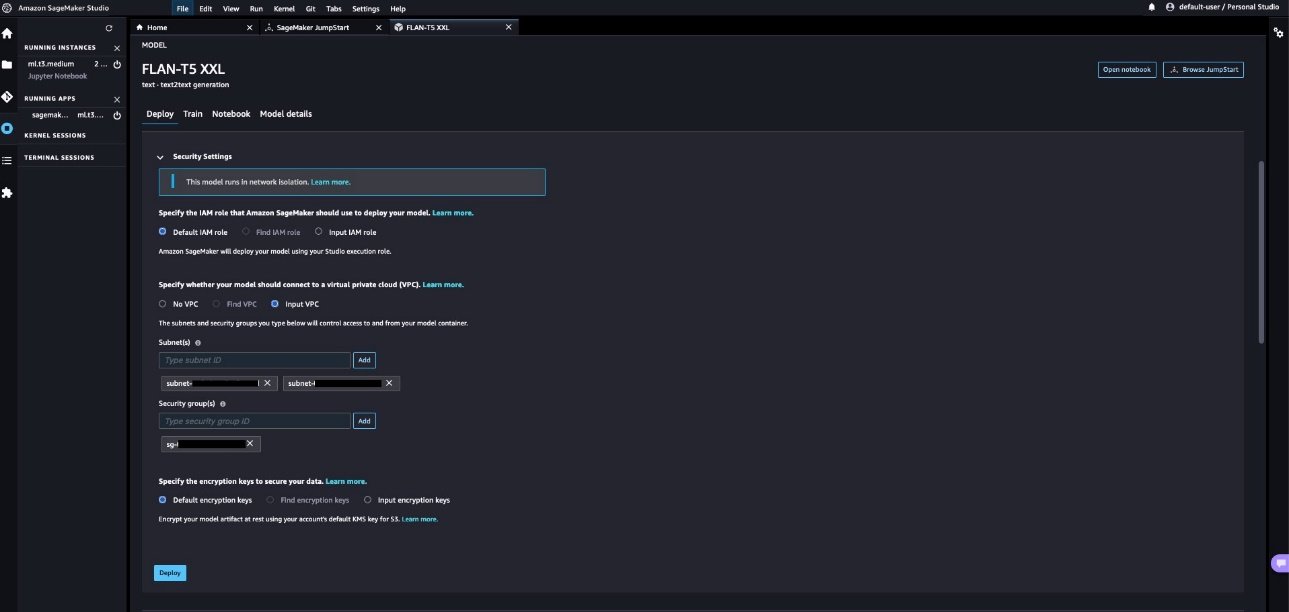Add the typed subnet ID

tap(364, 360)
